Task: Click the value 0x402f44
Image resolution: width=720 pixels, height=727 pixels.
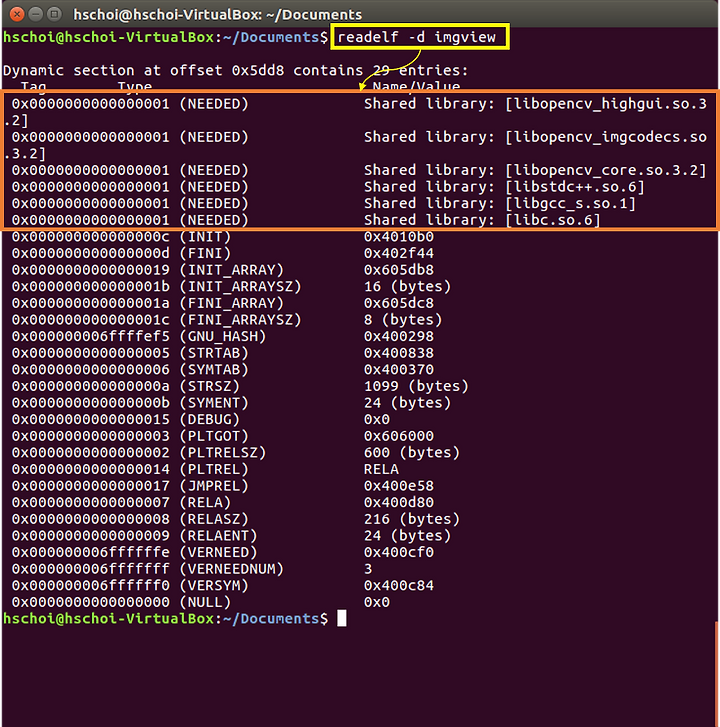Action: click(x=399, y=254)
